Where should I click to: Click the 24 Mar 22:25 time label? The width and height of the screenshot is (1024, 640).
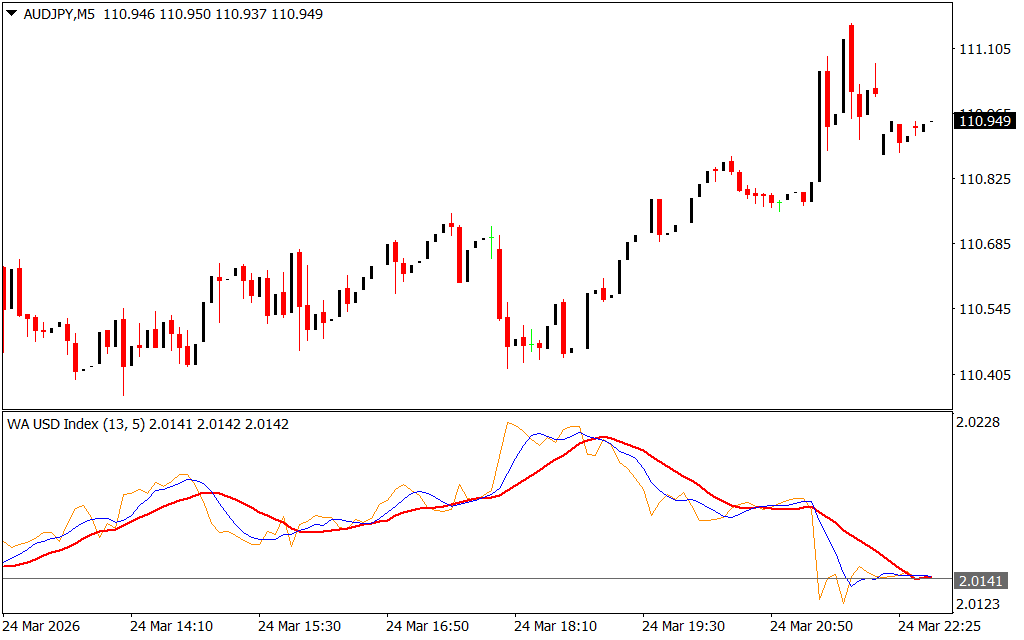[x=937, y=626]
